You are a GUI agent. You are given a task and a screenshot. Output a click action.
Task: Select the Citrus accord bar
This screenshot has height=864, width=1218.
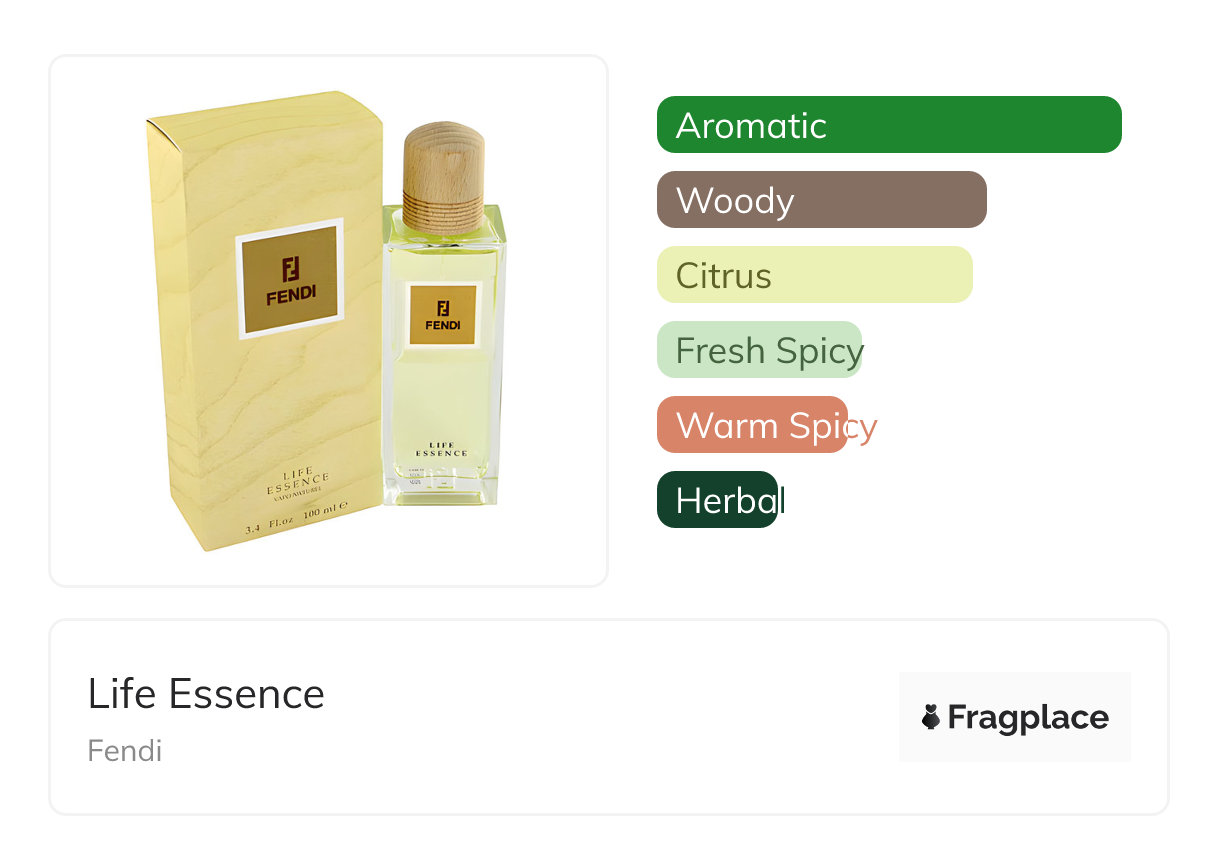point(815,275)
